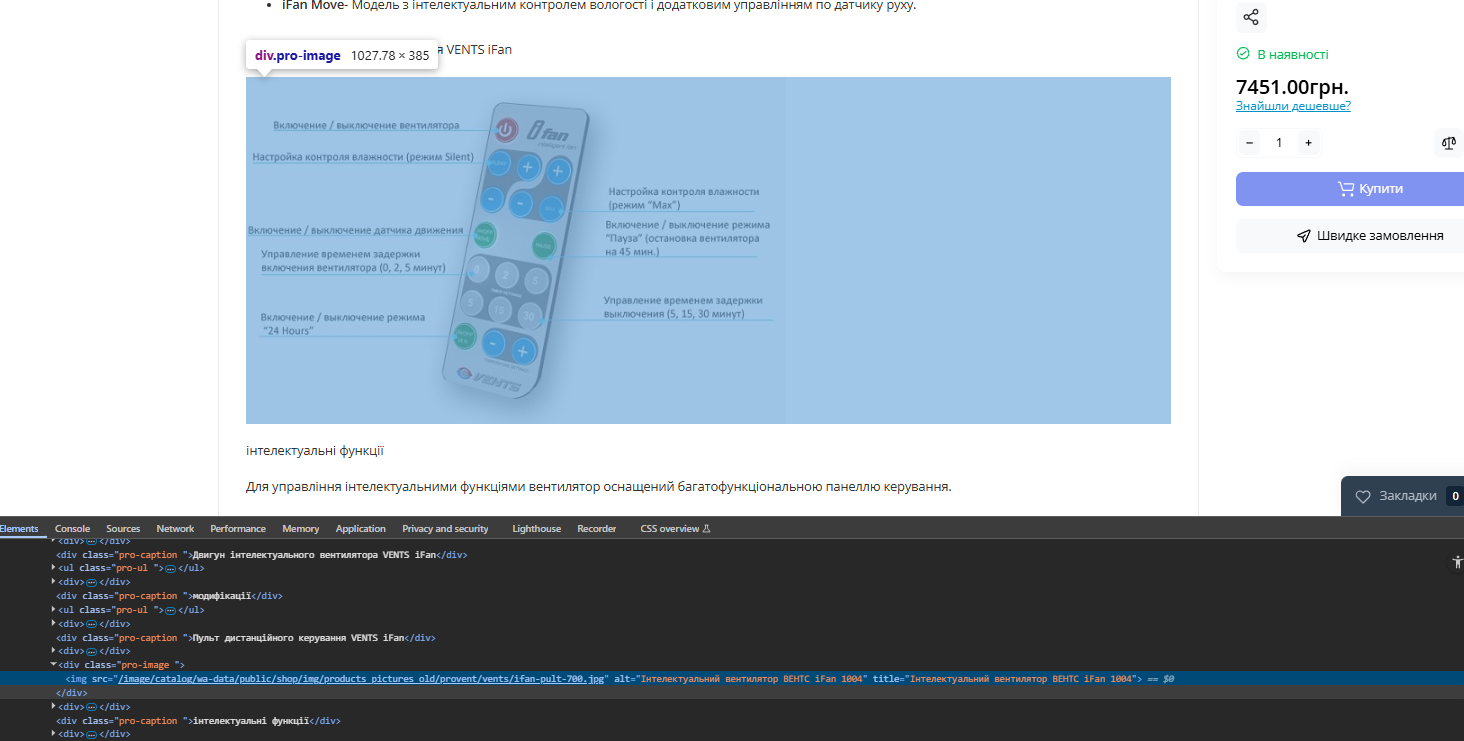
Task: Click the iFan remote control image
Action: pos(515,250)
